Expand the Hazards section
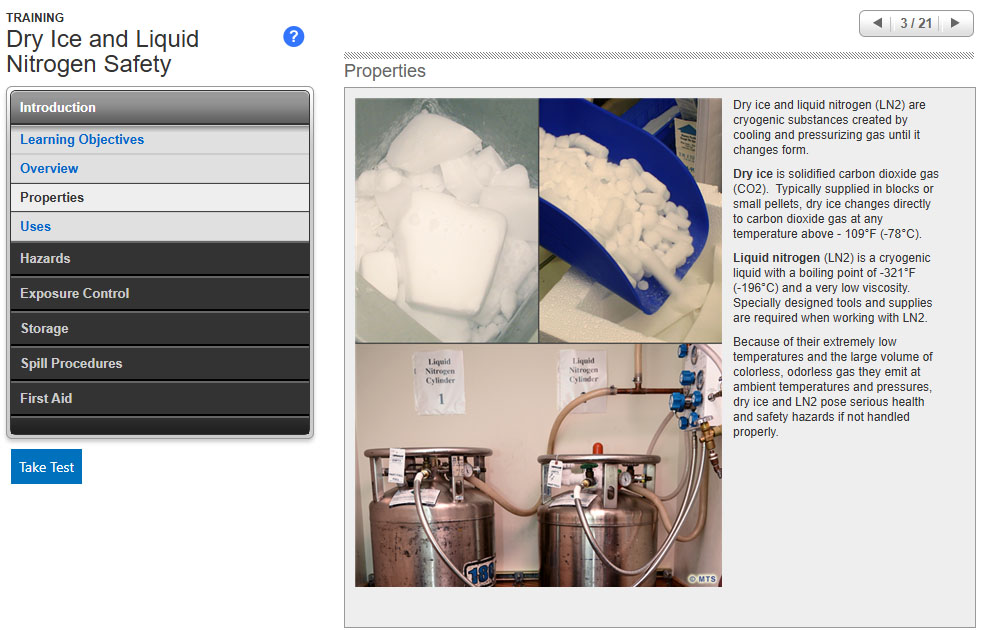Viewport: 987px width, 630px height. (x=160, y=259)
